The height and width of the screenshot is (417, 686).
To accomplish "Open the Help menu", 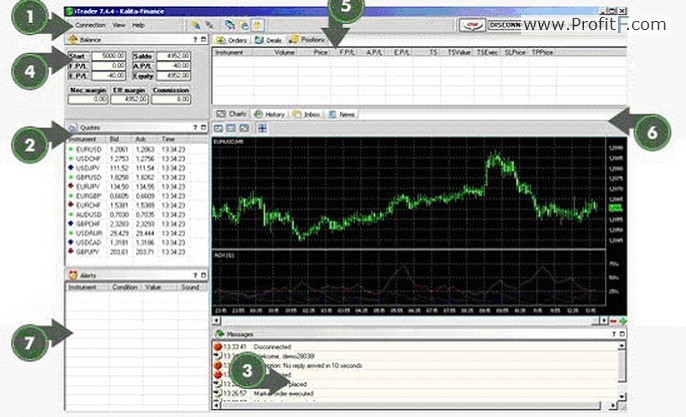I will [x=138, y=25].
